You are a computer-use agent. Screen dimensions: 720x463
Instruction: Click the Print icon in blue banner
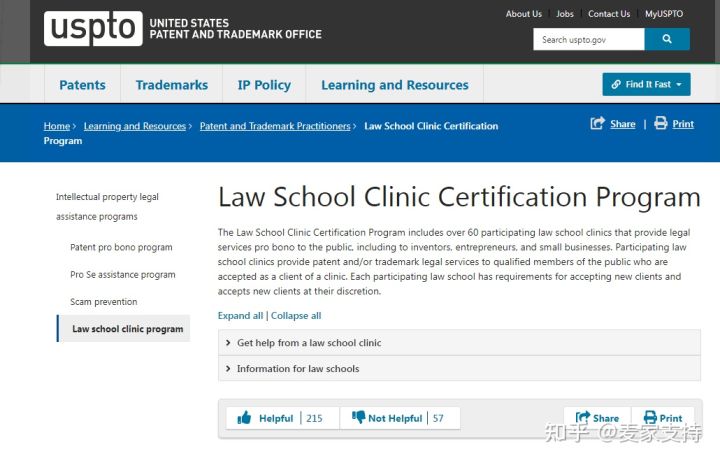(661, 124)
